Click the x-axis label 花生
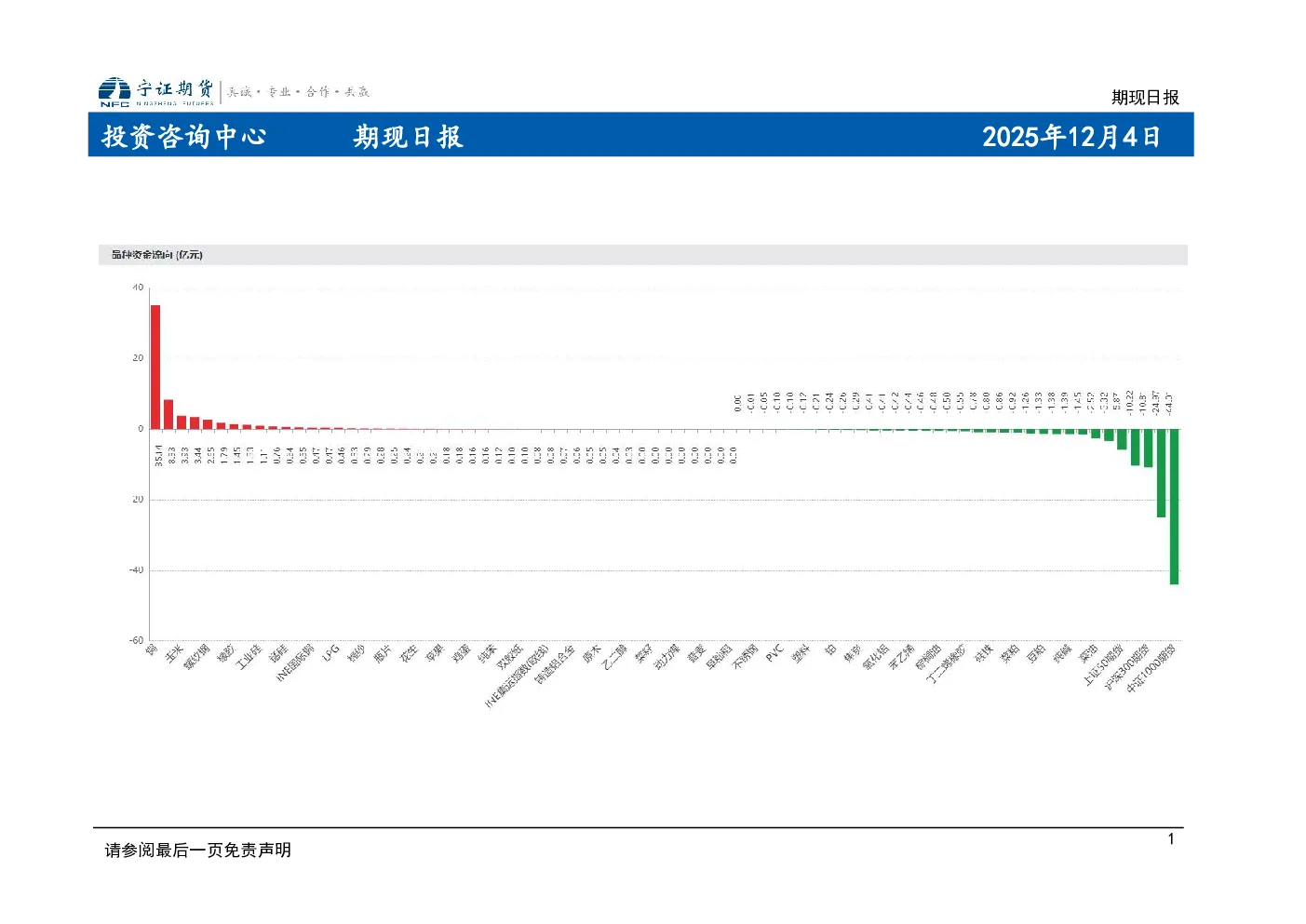Viewport: 1306px width, 924px height. click(409, 653)
